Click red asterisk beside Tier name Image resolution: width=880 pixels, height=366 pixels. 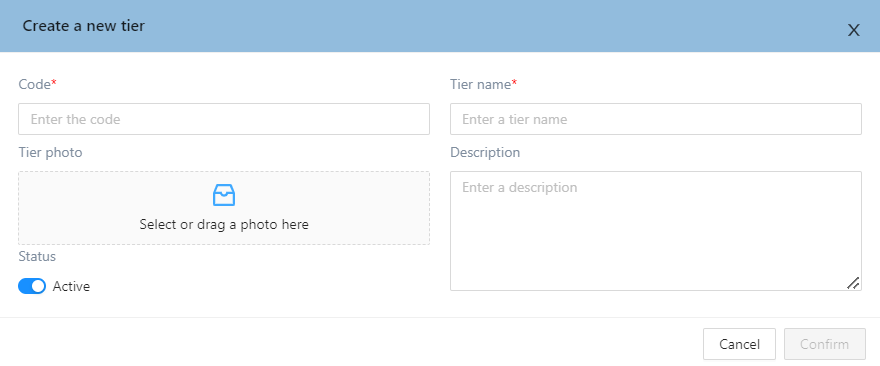pyautogui.click(x=514, y=84)
